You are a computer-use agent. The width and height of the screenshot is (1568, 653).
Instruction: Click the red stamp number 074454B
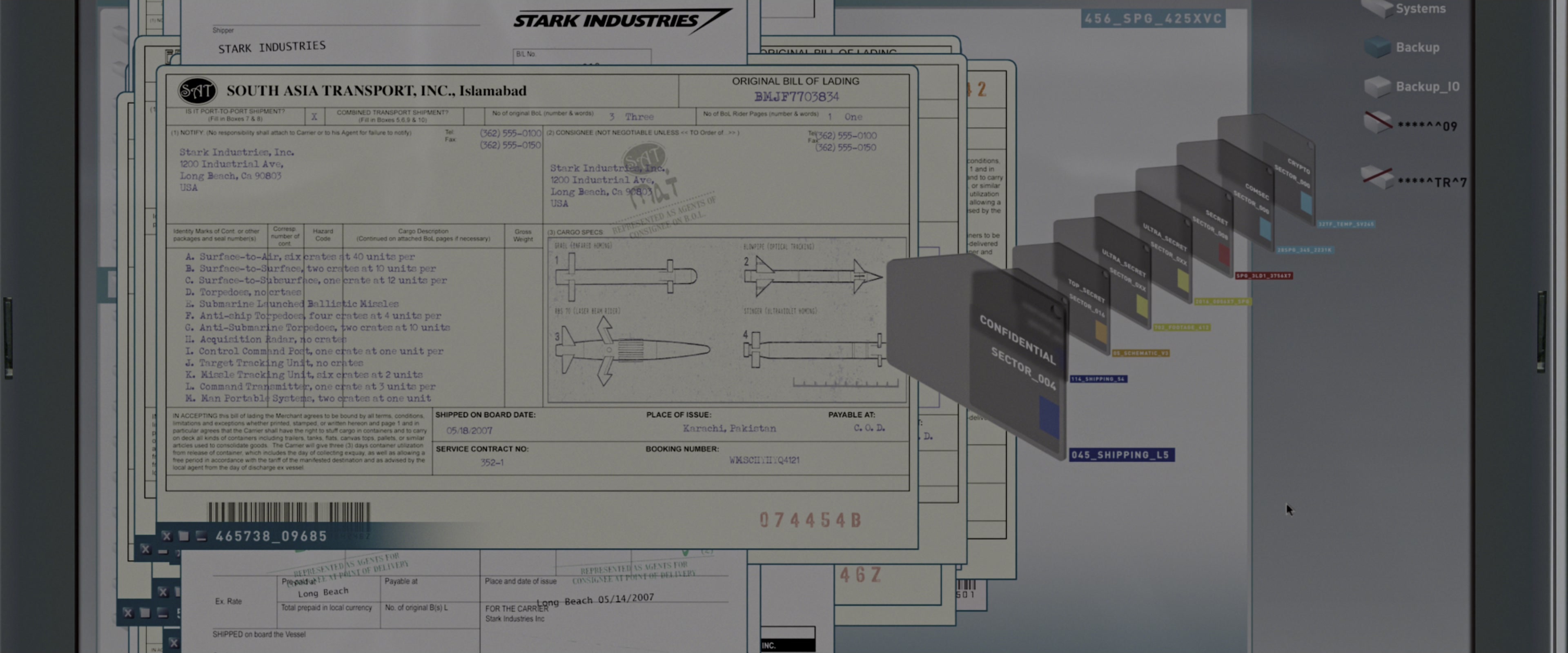tap(811, 520)
